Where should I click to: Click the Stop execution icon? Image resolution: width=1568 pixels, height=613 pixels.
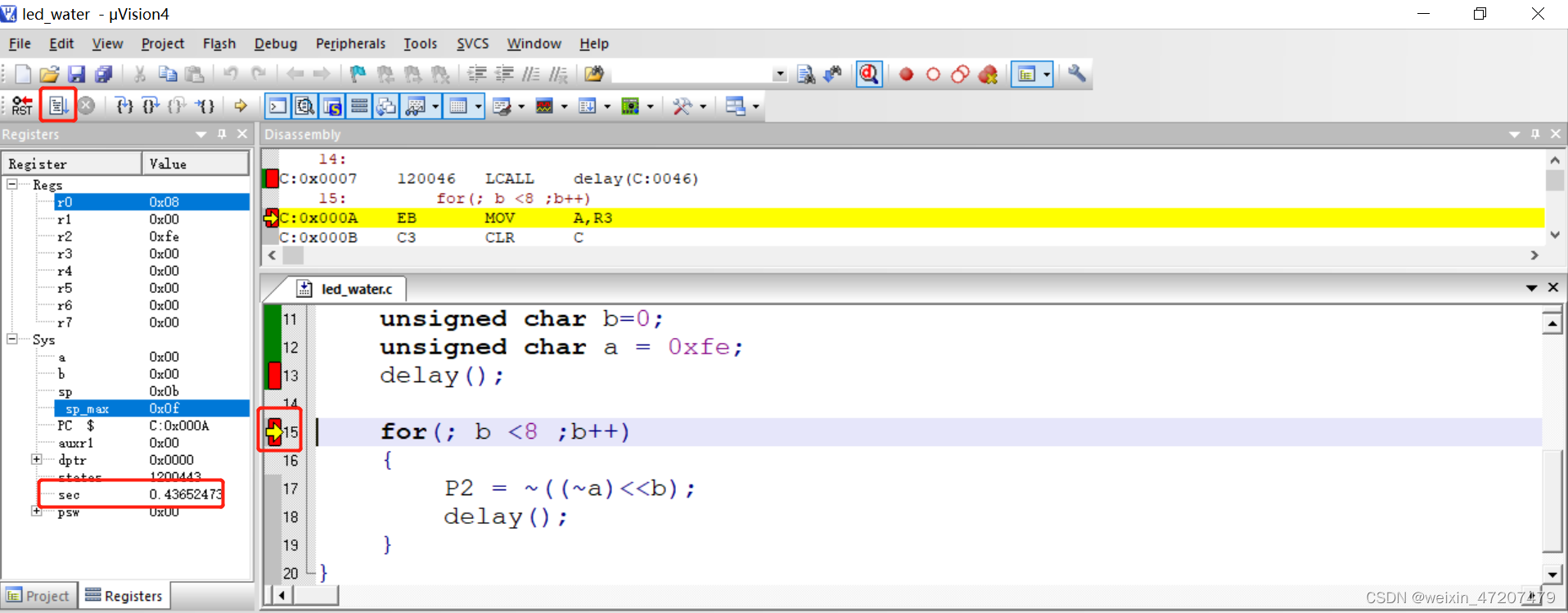(87, 106)
